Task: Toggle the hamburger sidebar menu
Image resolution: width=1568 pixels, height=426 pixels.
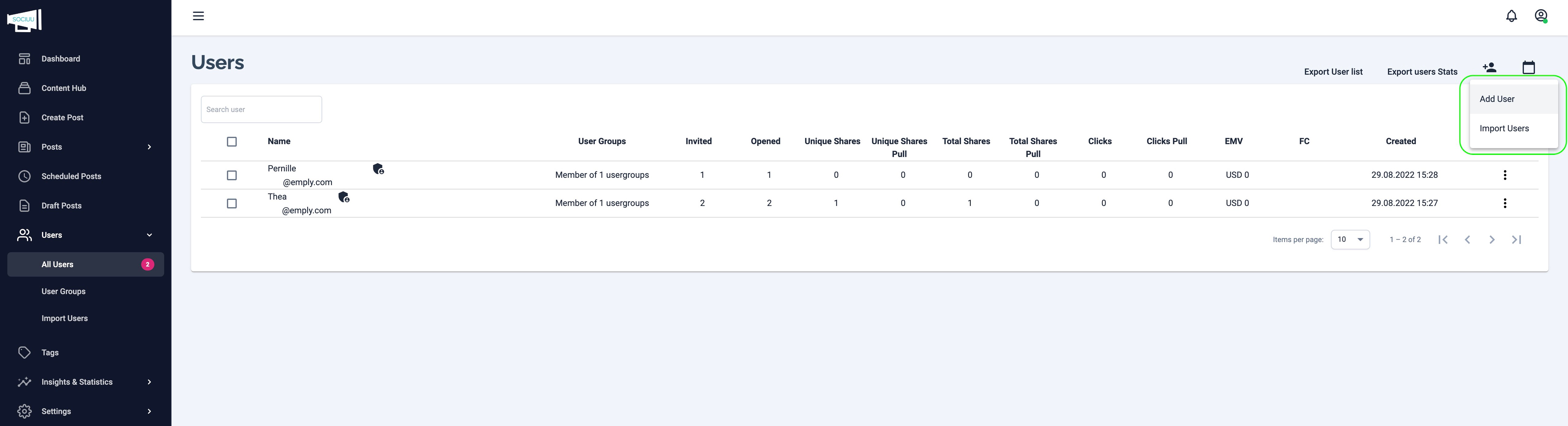Action: point(198,17)
